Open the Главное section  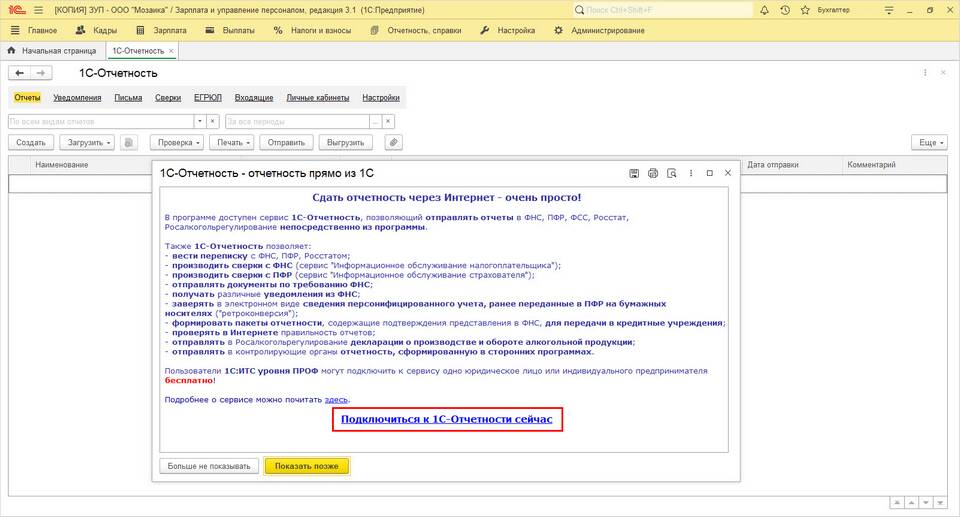[42, 30]
